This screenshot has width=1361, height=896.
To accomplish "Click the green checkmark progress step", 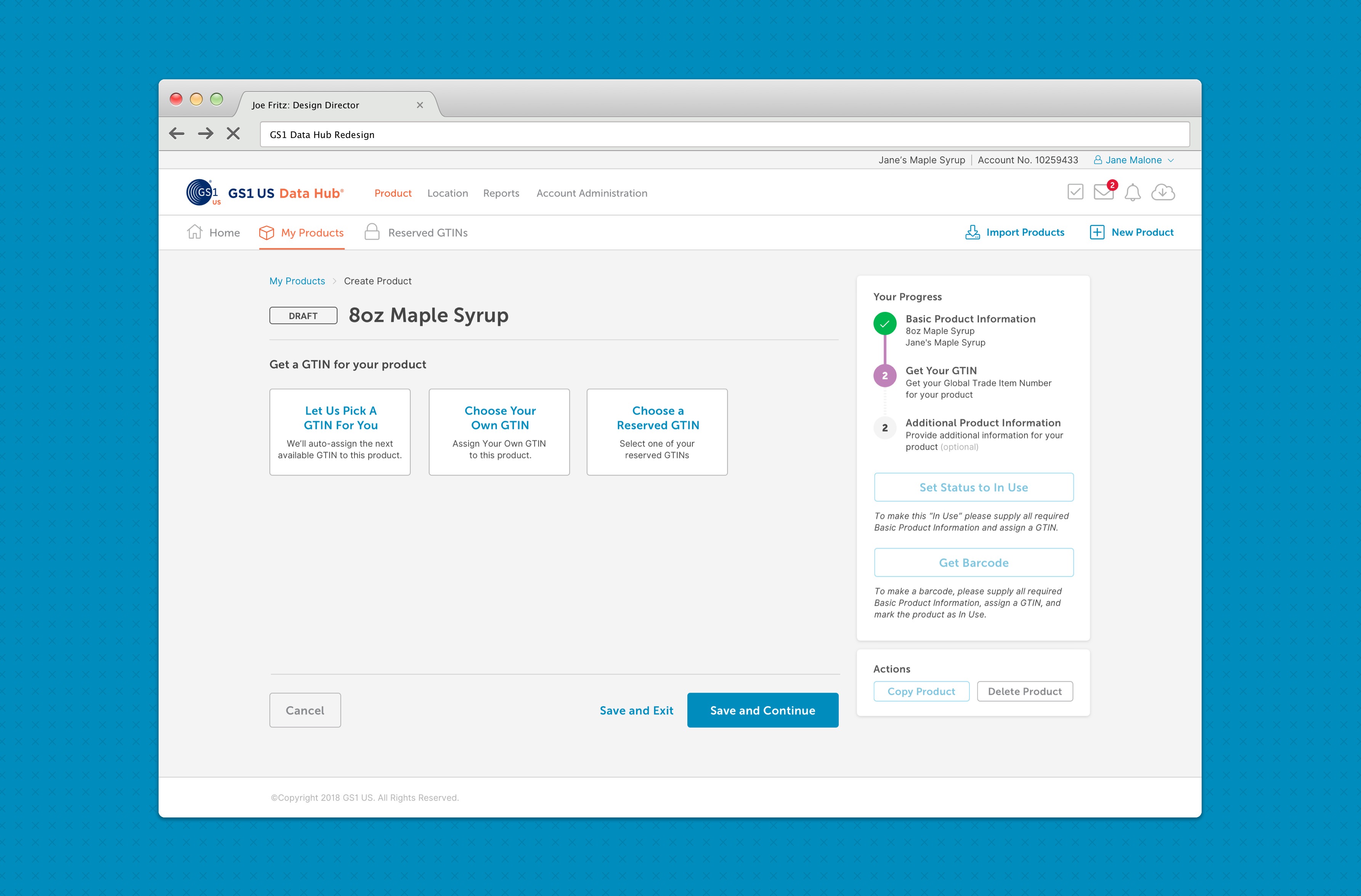I will click(x=884, y=324).
